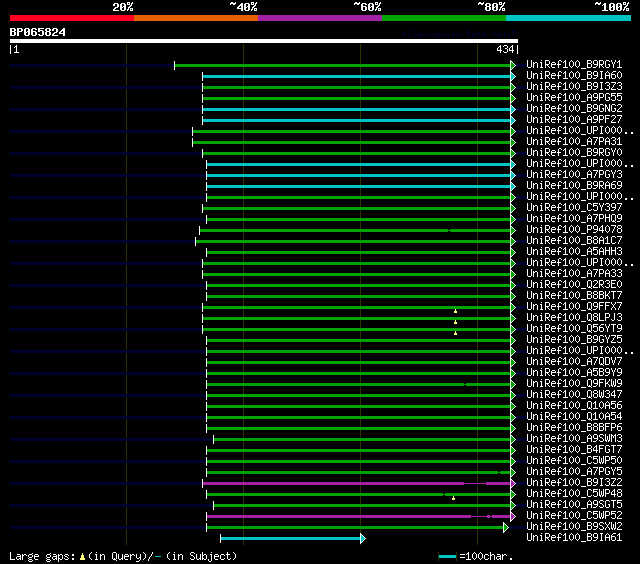The width and height of the screenshot is (640, 564).
Task: Click the orange ~40% identity legend segment
Action: (x=195, y=18)
